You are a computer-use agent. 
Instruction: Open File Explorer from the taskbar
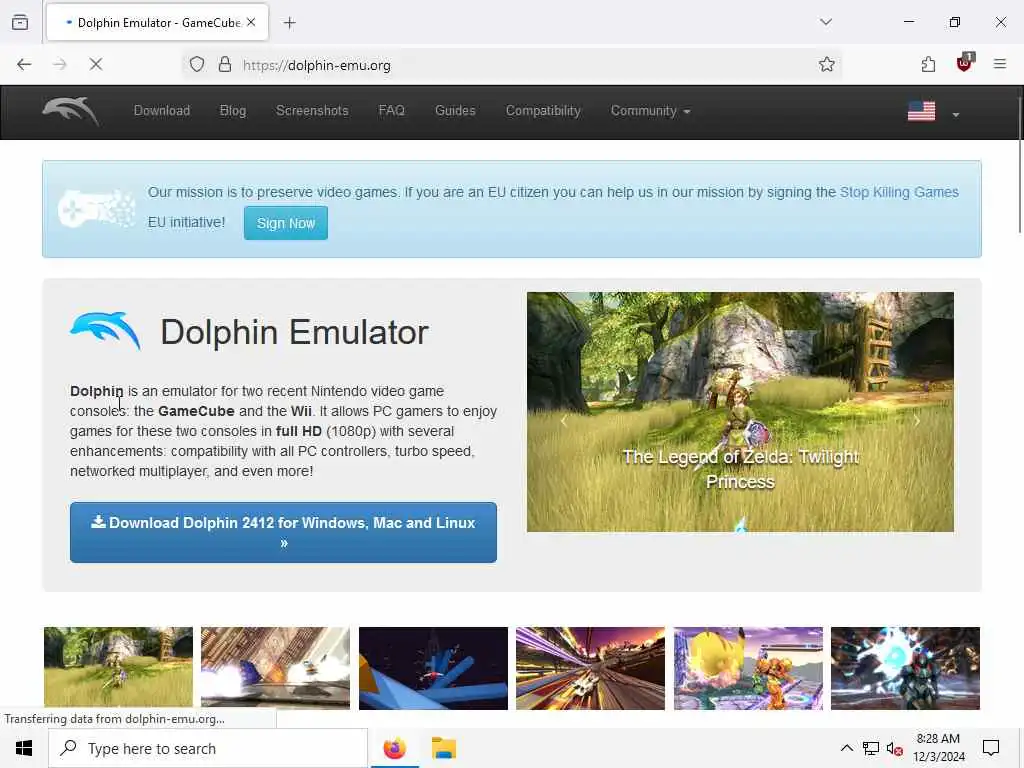pos(444,748)
